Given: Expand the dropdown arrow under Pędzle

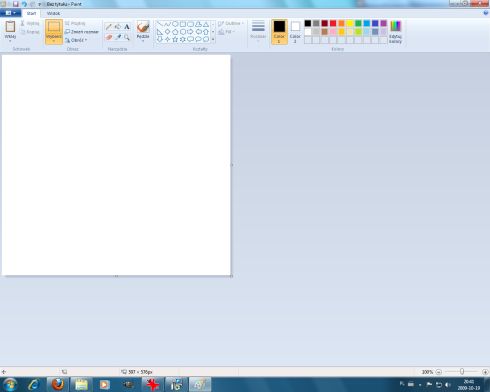Looking at the screenshot, I should pos(143,41).
